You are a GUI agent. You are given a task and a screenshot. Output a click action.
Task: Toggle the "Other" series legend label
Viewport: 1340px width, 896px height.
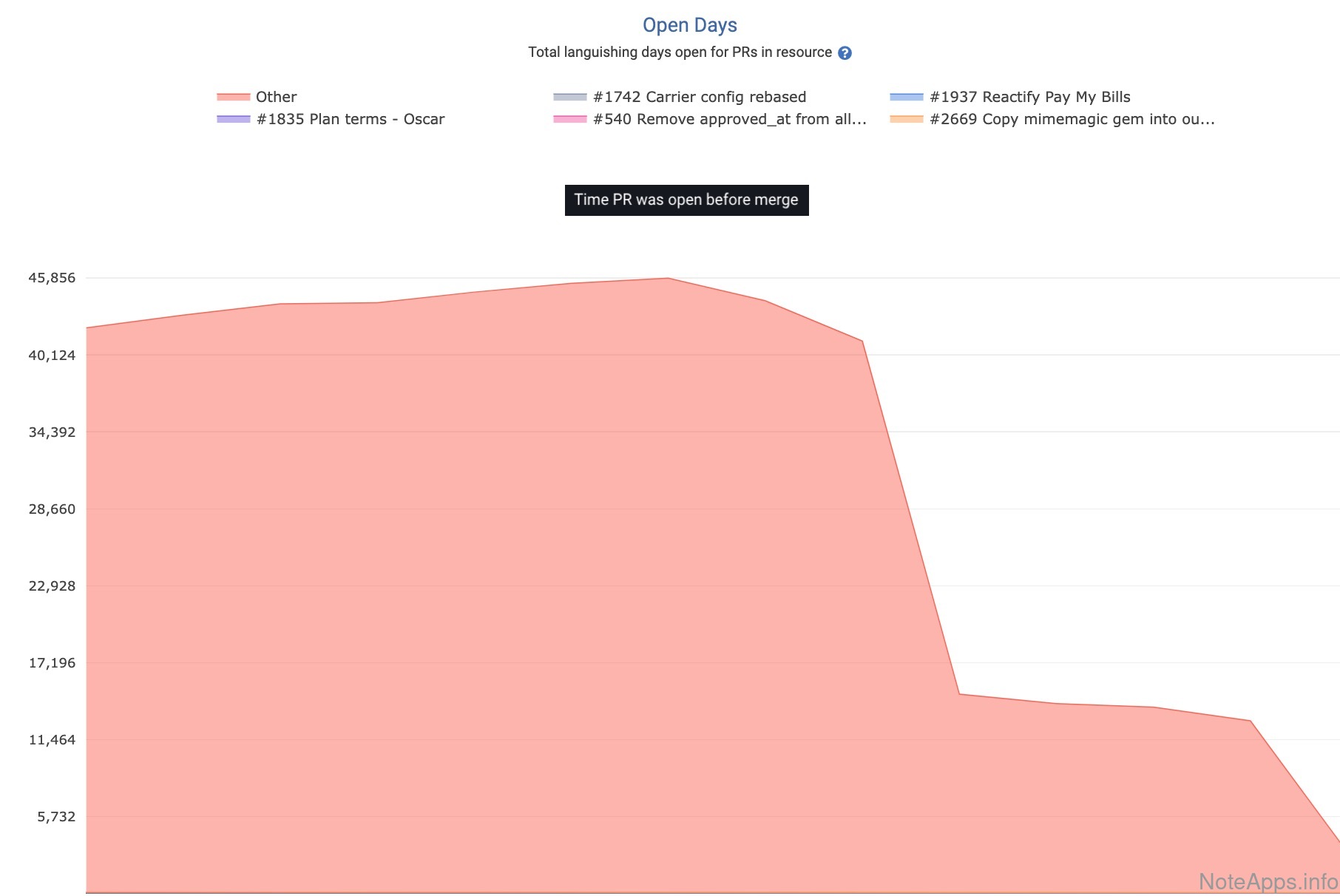click(x=276, y=97)
